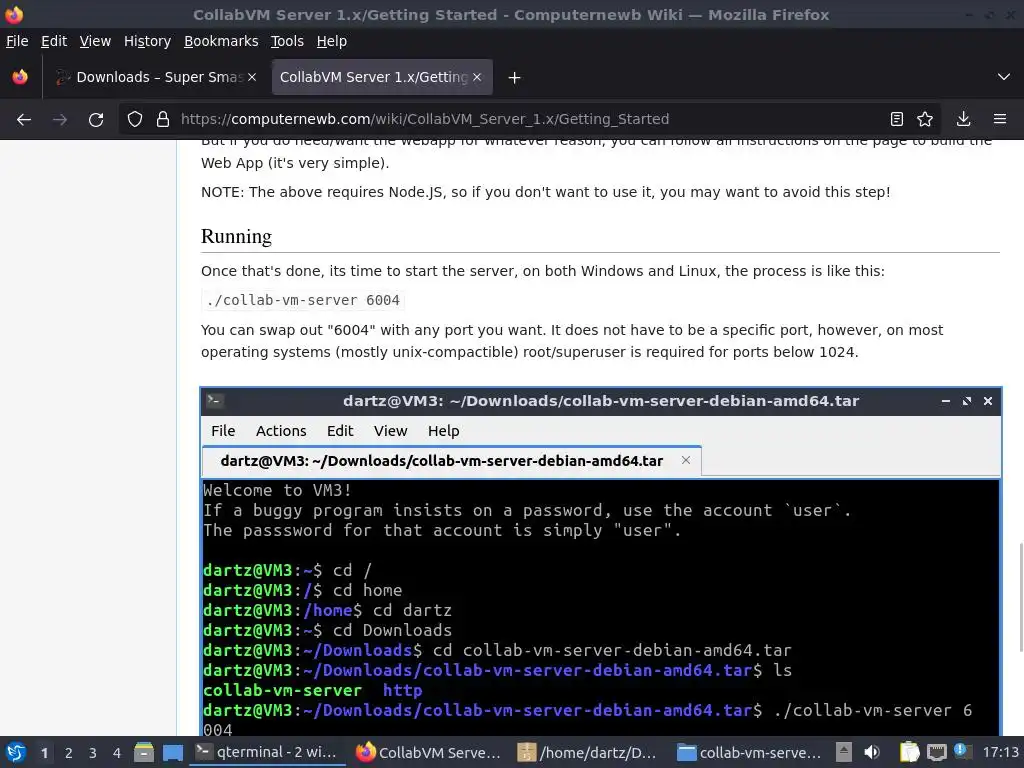Click the page vertical scrollbar thumb
Viewport: 1024px width, 768px height.
pyautogui.click(x=1021, y=597)
